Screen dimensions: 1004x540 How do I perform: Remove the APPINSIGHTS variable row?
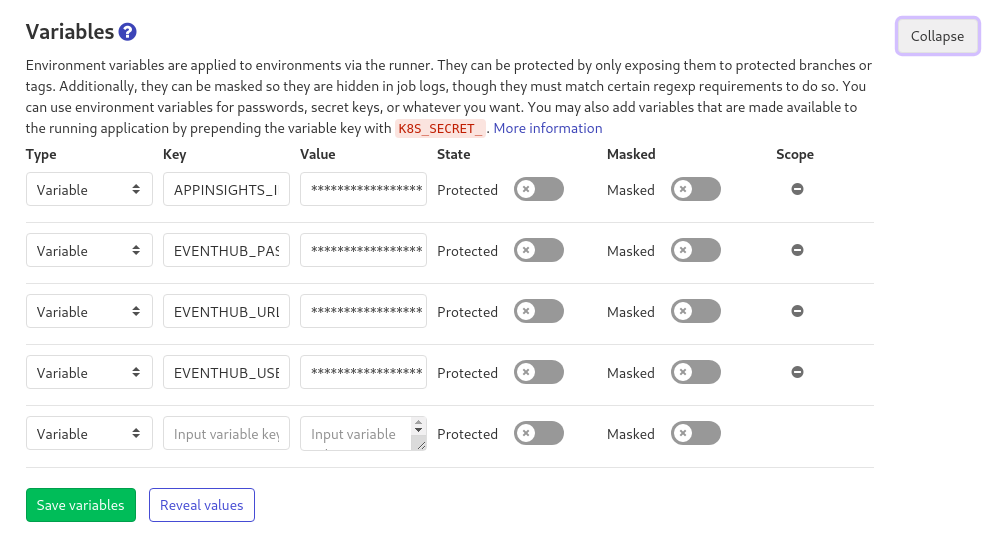tap(797, 189)
